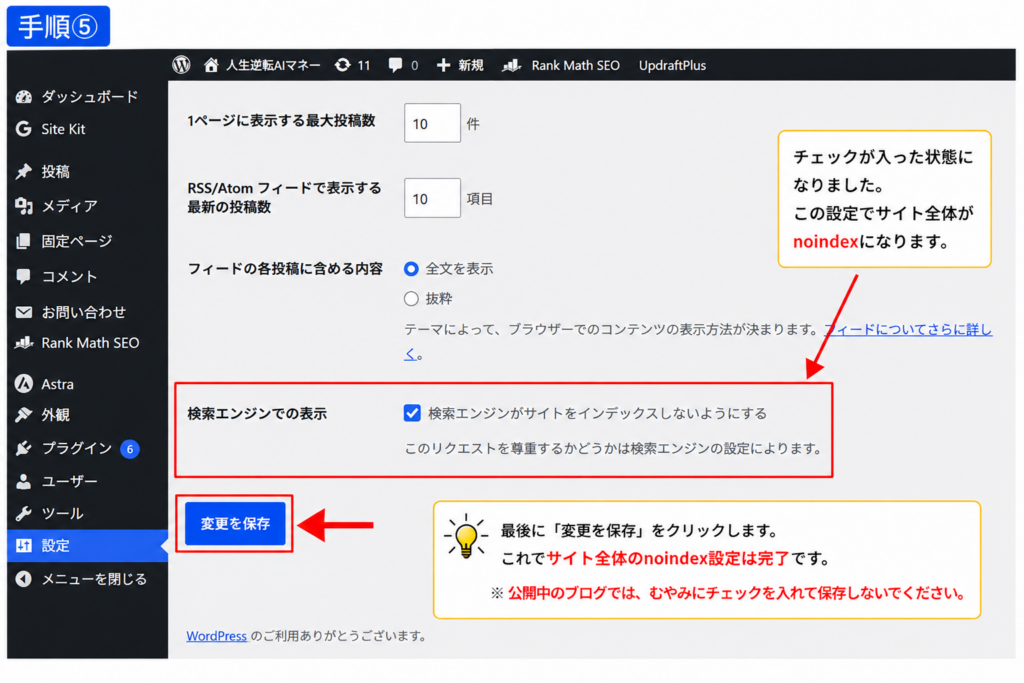1024x683 pixels.
Task: Open the フィードについてさらに詳しく link
Action: pyautogui.click(x=908, y=330)
